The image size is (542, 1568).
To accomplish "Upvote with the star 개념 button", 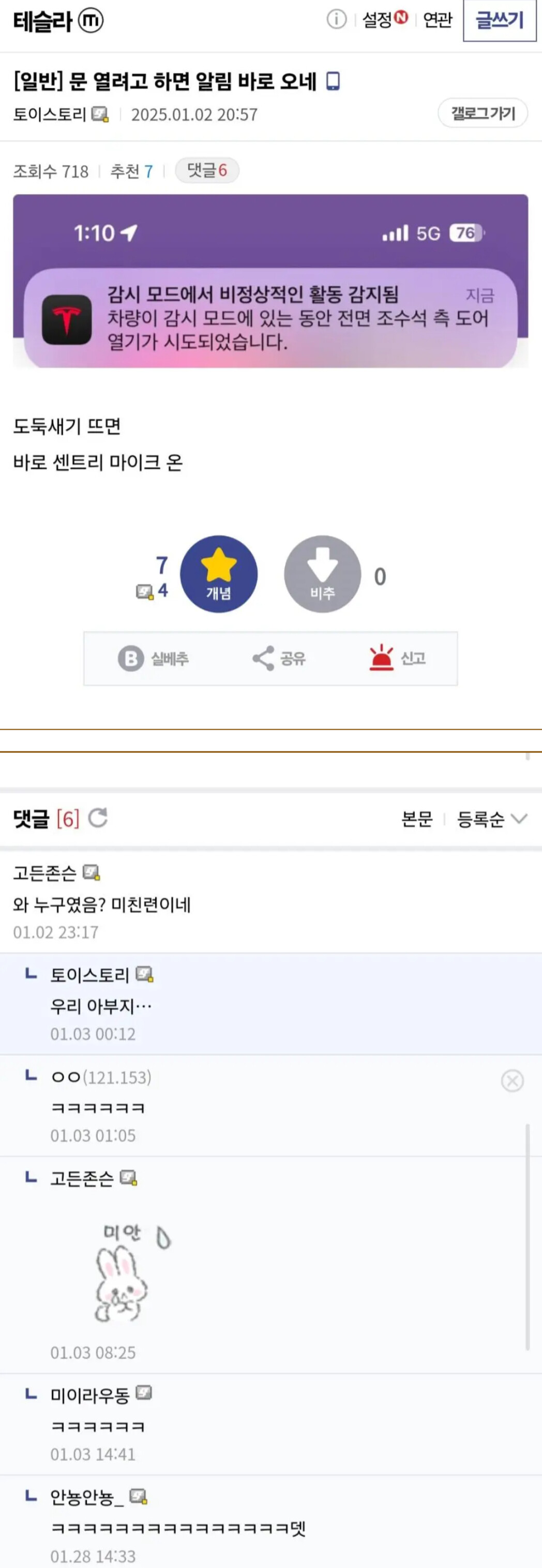I will point(219,573).
